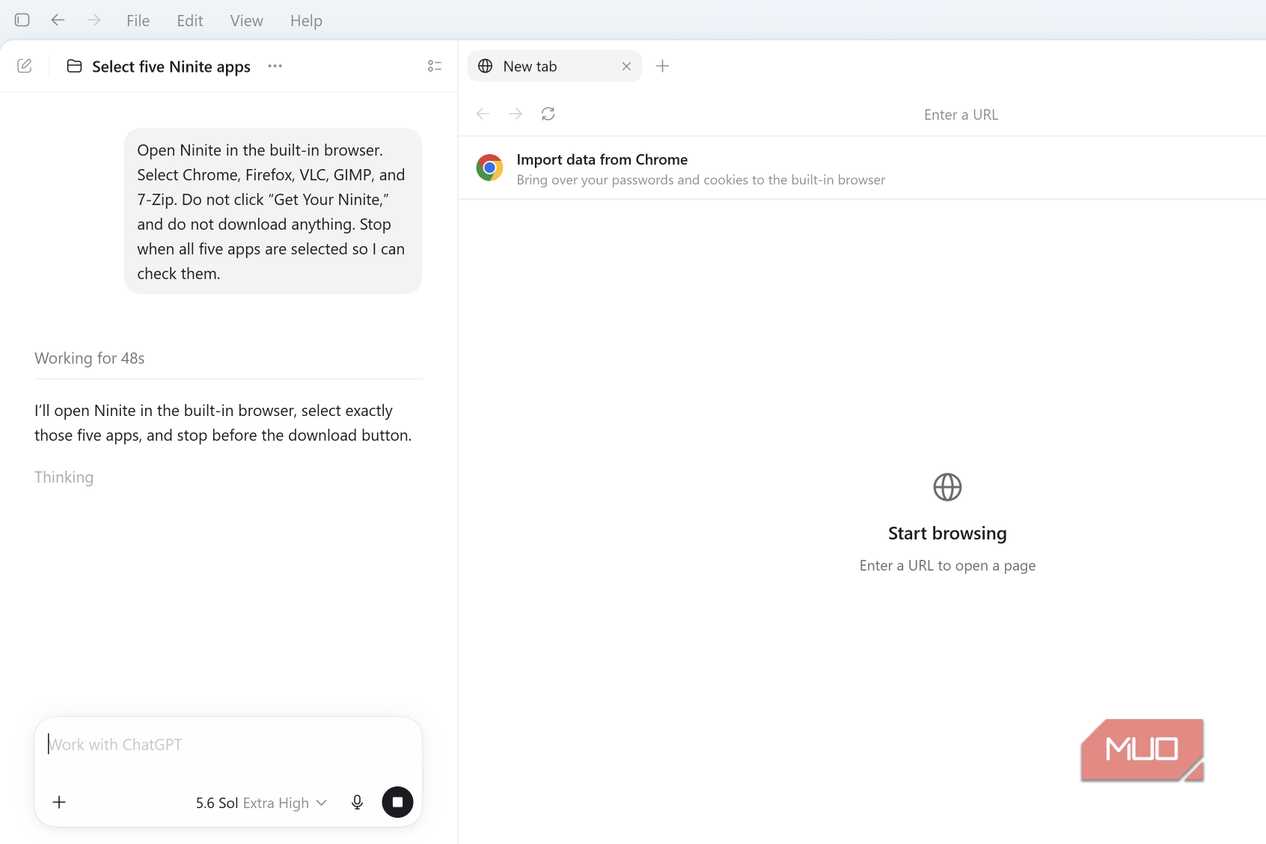Click the Start browsing heading

pos(947,533)
